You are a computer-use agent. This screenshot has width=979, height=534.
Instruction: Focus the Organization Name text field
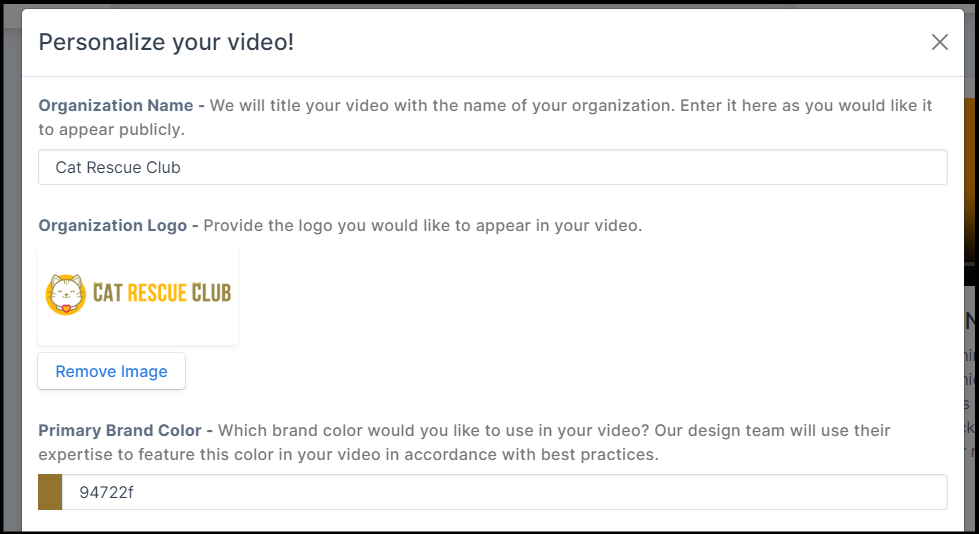tap(492, 167)
